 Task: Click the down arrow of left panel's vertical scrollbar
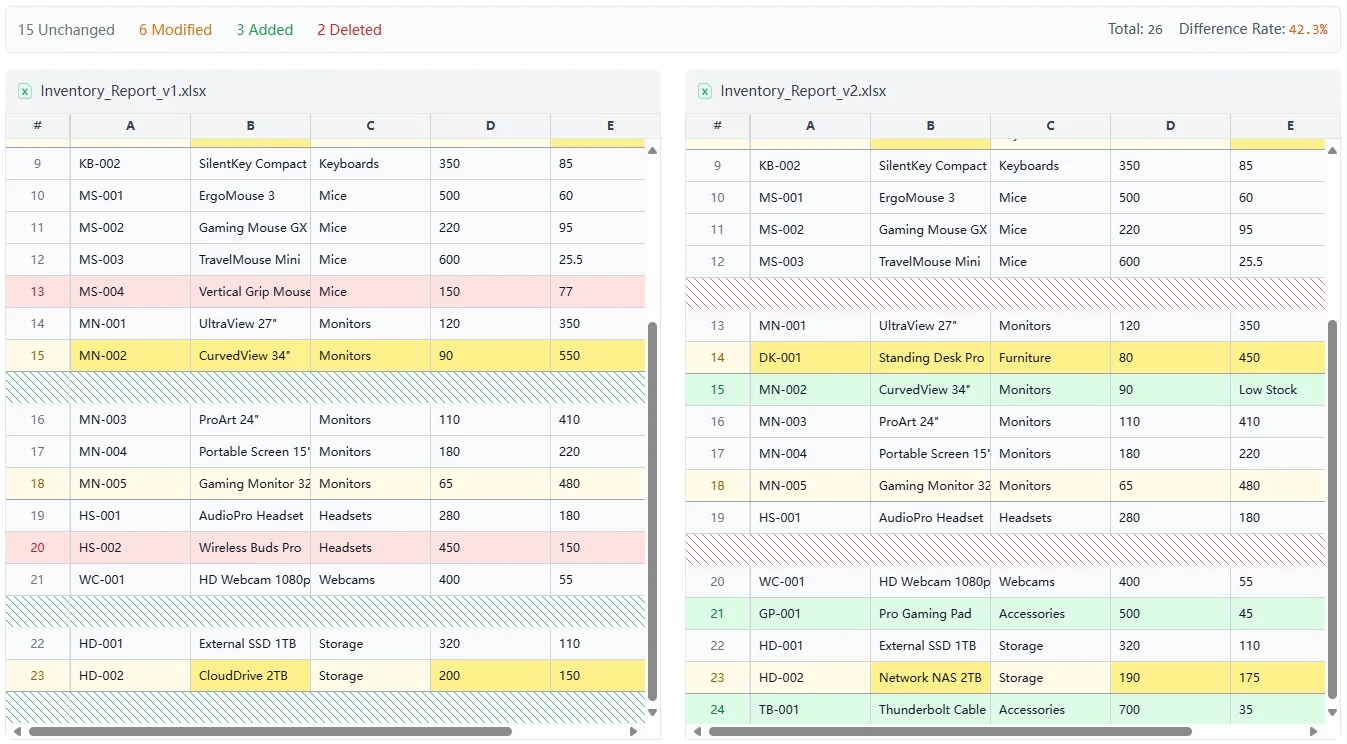tap(652, 713)
